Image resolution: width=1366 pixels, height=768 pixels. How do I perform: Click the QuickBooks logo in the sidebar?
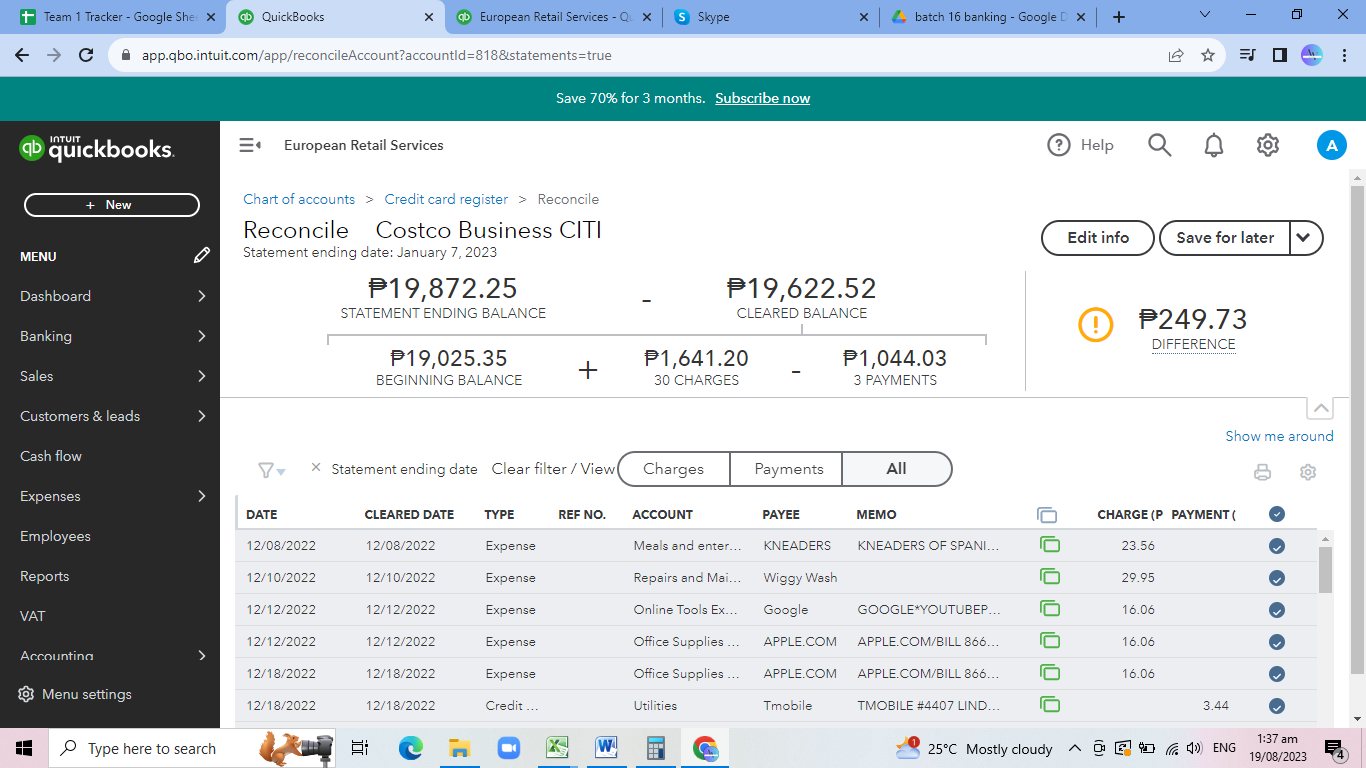[x=97, y=148]
